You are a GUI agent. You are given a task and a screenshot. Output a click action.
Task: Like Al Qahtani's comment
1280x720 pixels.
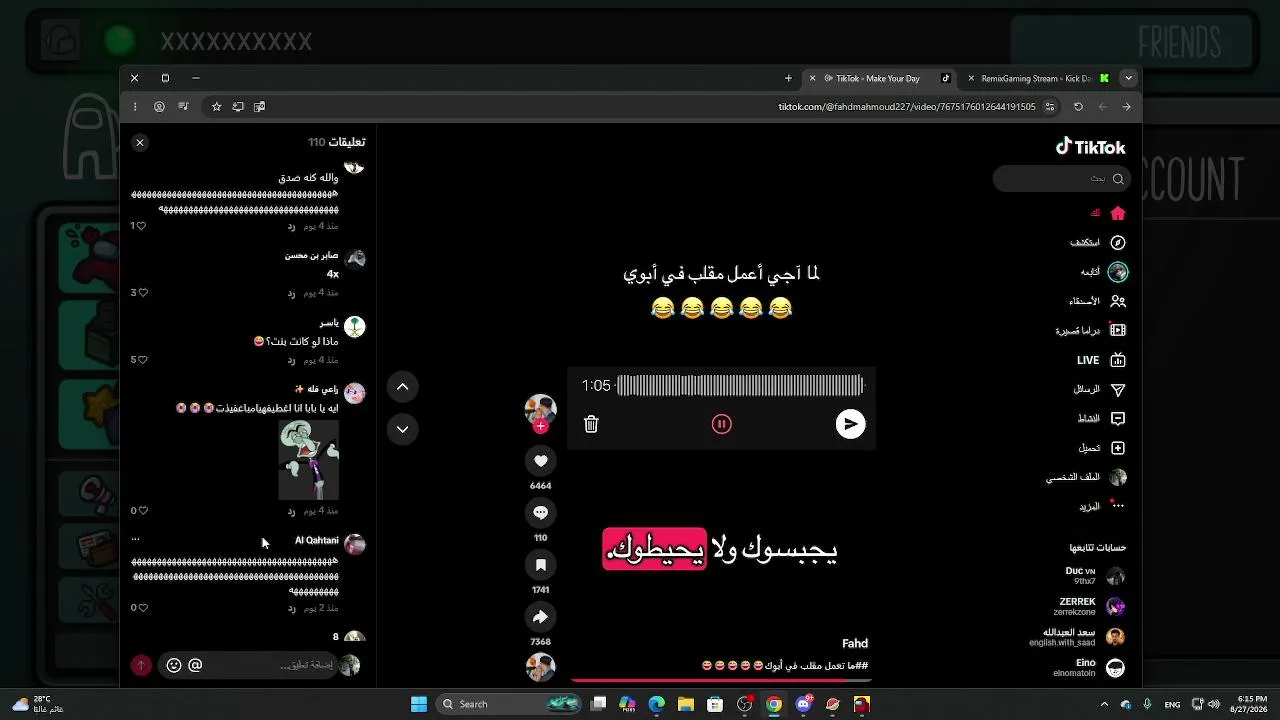pyautogui.click(x=142, y=608)
